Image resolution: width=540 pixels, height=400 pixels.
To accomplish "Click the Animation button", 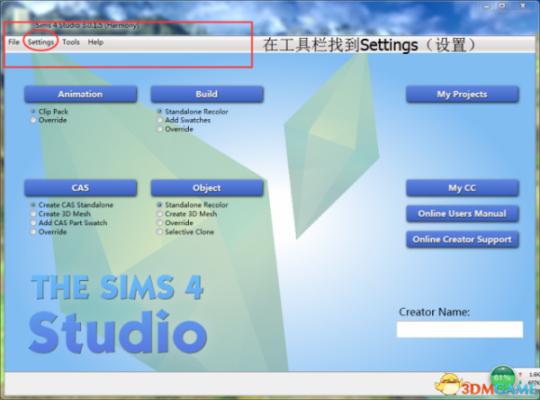I will [x=81, y=94].
